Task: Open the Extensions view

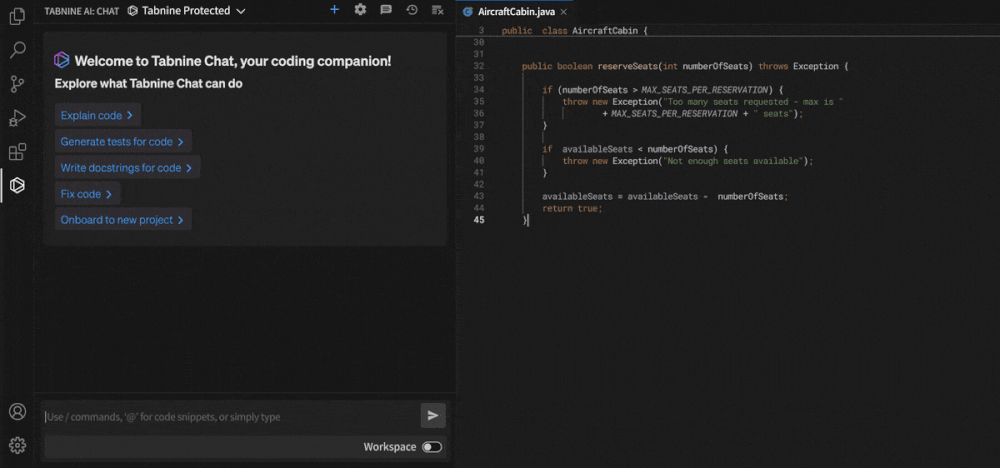Action: pos(17,152)
